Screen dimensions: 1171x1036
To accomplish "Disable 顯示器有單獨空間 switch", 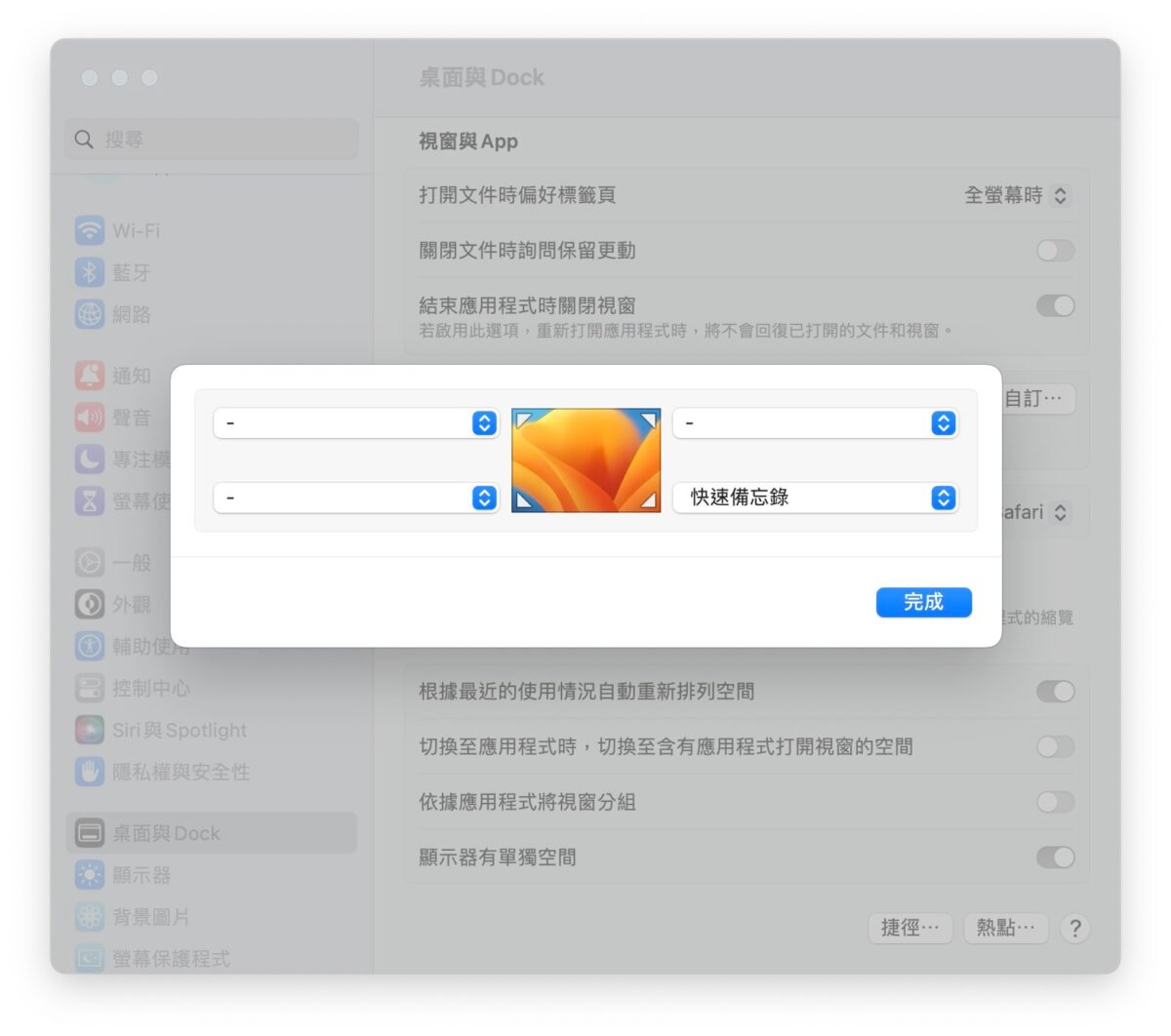I will [x=1055, y=857].
